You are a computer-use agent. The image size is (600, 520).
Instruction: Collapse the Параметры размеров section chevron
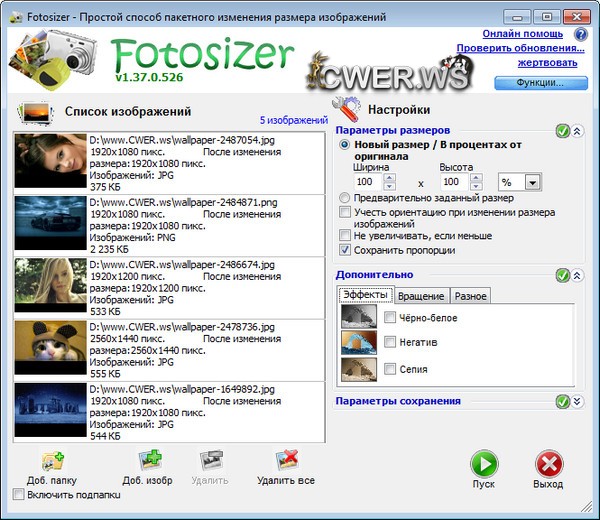click(x=577, y=131)
